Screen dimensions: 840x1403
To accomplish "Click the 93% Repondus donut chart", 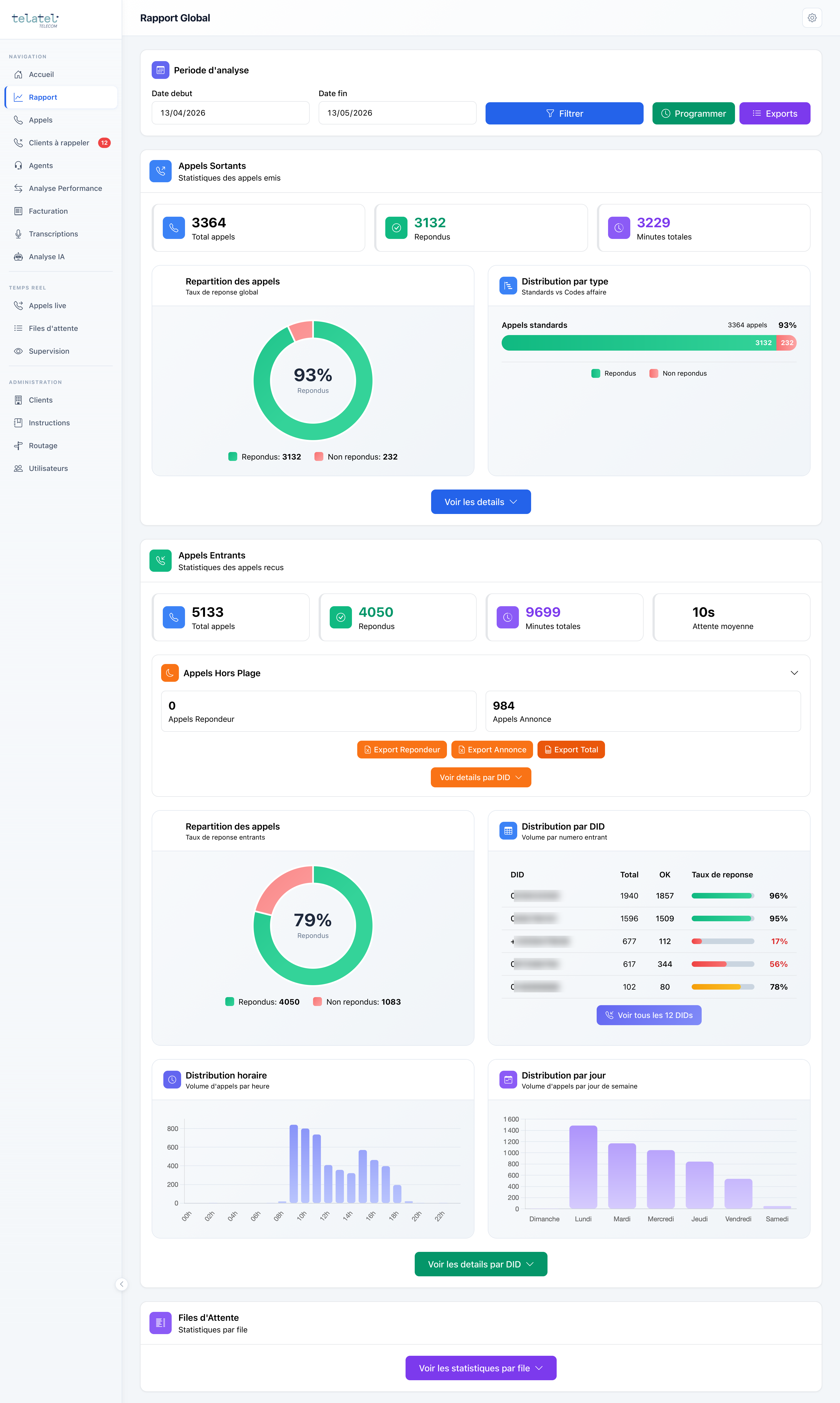I will click(x=313, y=380).
